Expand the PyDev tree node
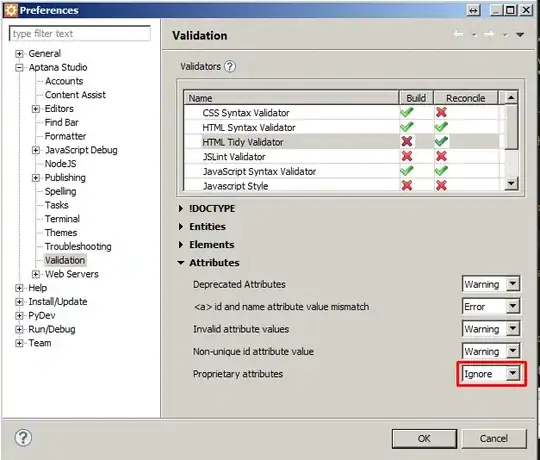 (19, 315)
